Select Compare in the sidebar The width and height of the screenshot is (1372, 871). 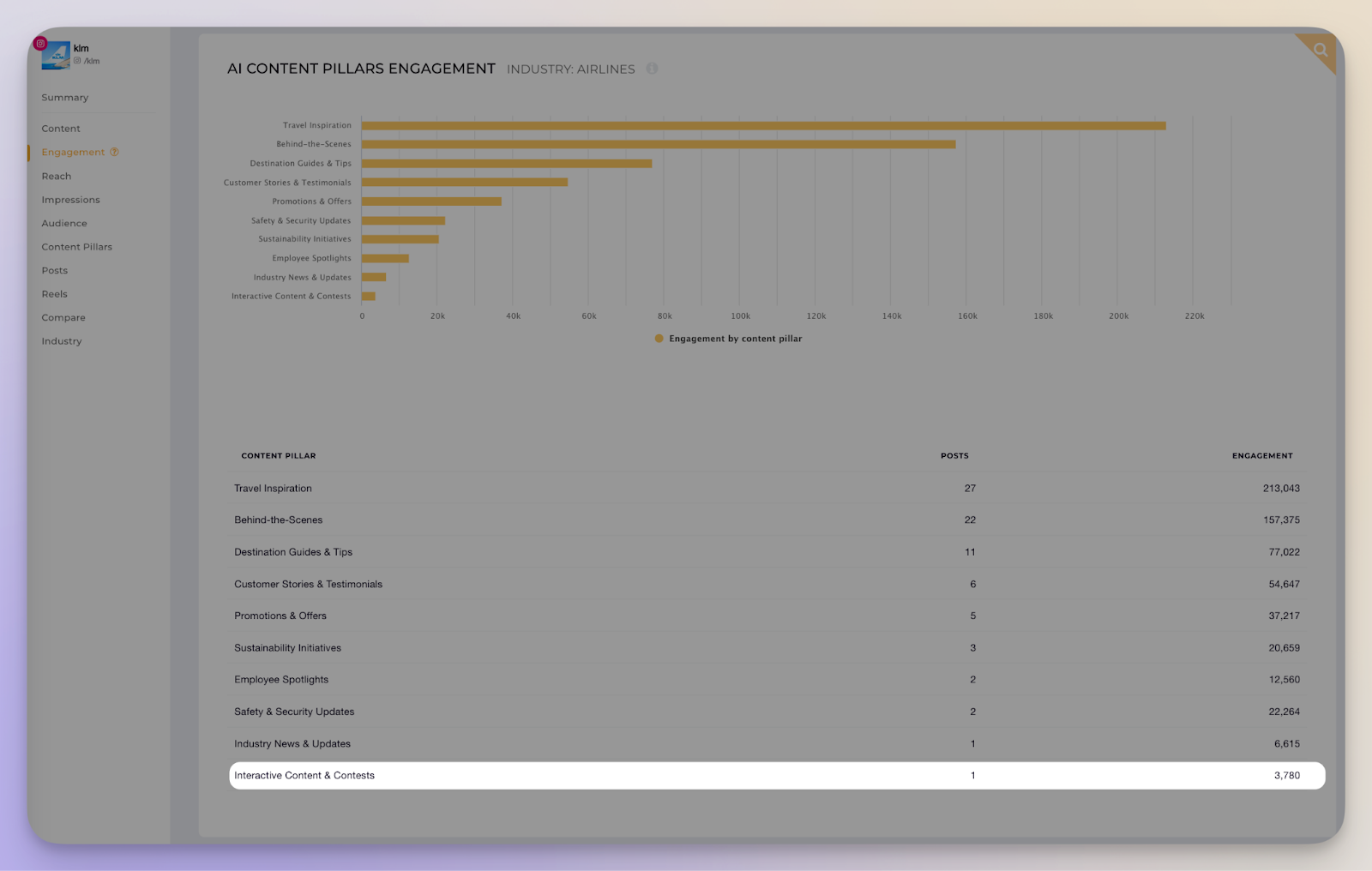63,318
